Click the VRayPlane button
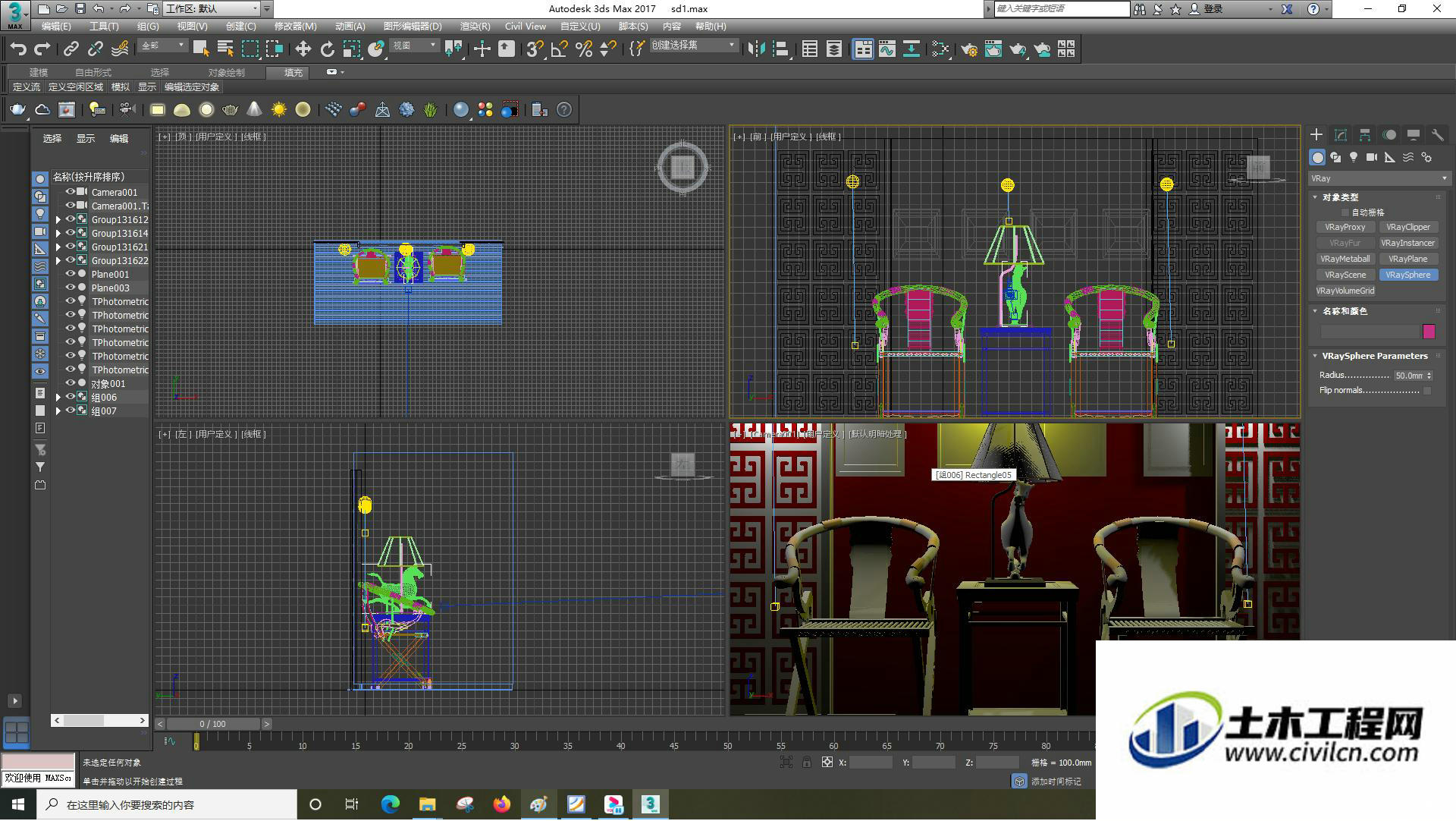The image size is (1456, 821). coord(1407,259)
